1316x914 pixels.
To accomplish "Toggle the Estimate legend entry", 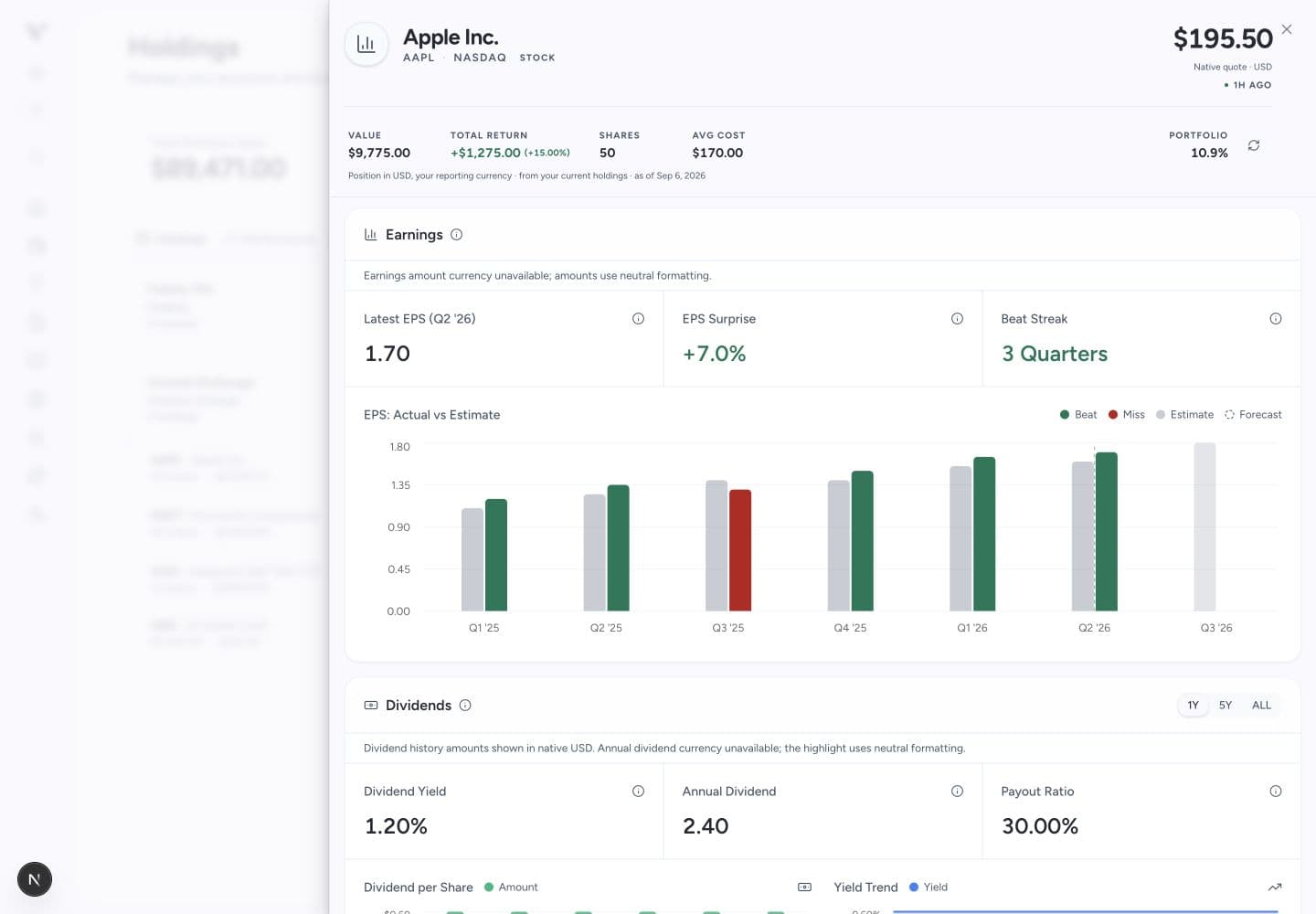I will tap(1185, 415).
